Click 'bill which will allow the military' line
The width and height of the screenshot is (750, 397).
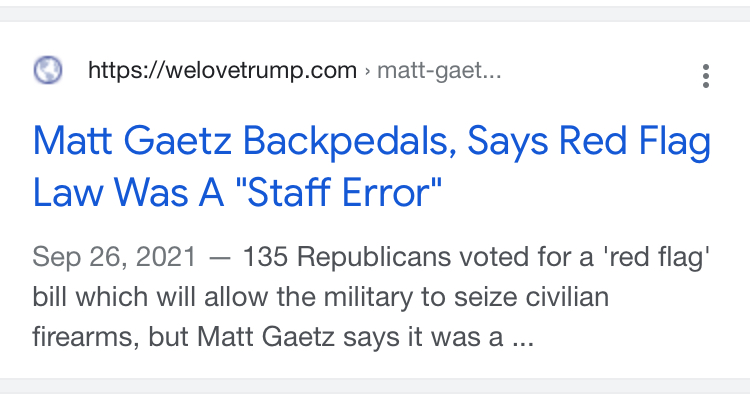[222, 297]
